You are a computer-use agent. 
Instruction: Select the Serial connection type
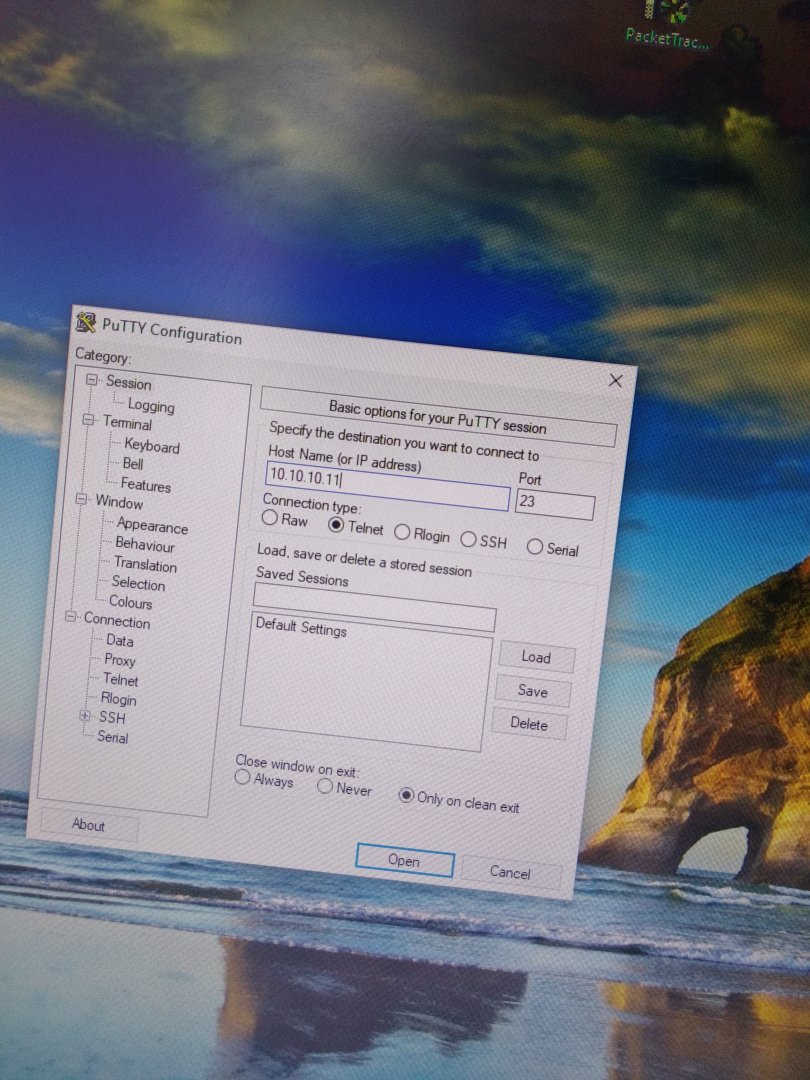click(x=534, y=547)
